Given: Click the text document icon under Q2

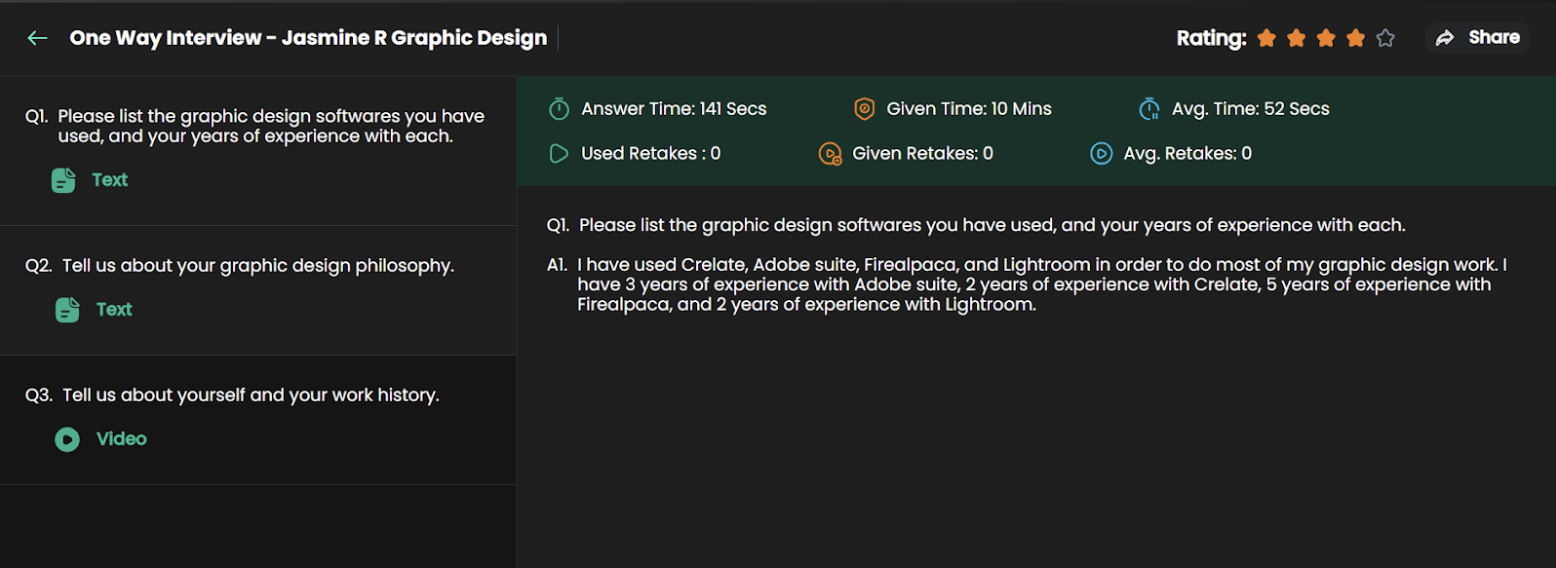Looking at the screenshot, I should (x=67, y=310).
